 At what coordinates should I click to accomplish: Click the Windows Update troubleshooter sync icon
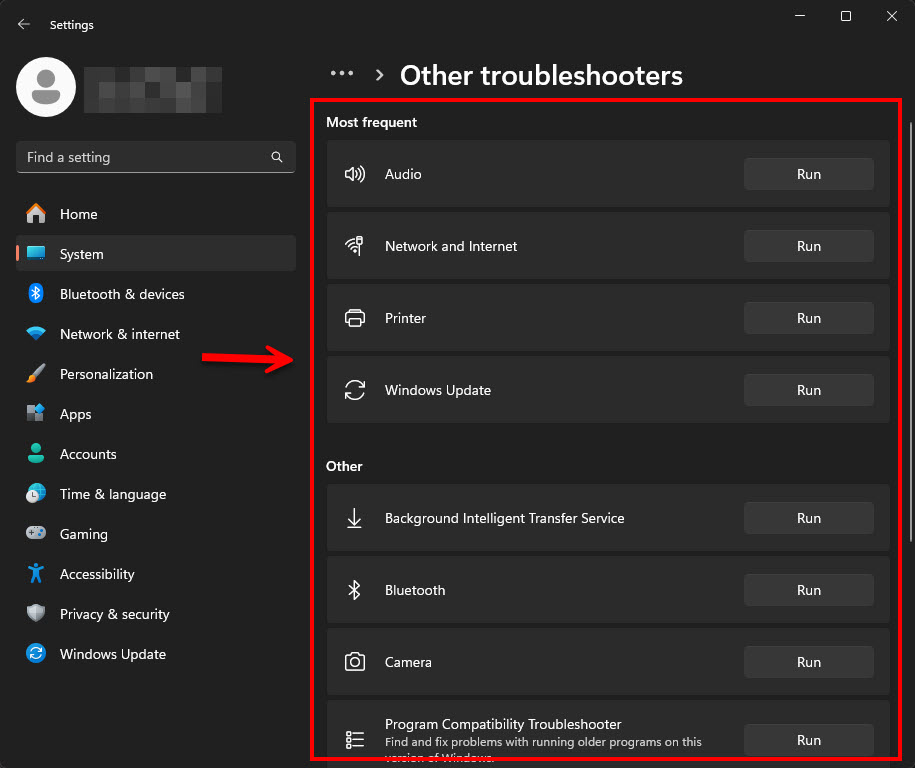pyautogui.click(x=355, y=390)
